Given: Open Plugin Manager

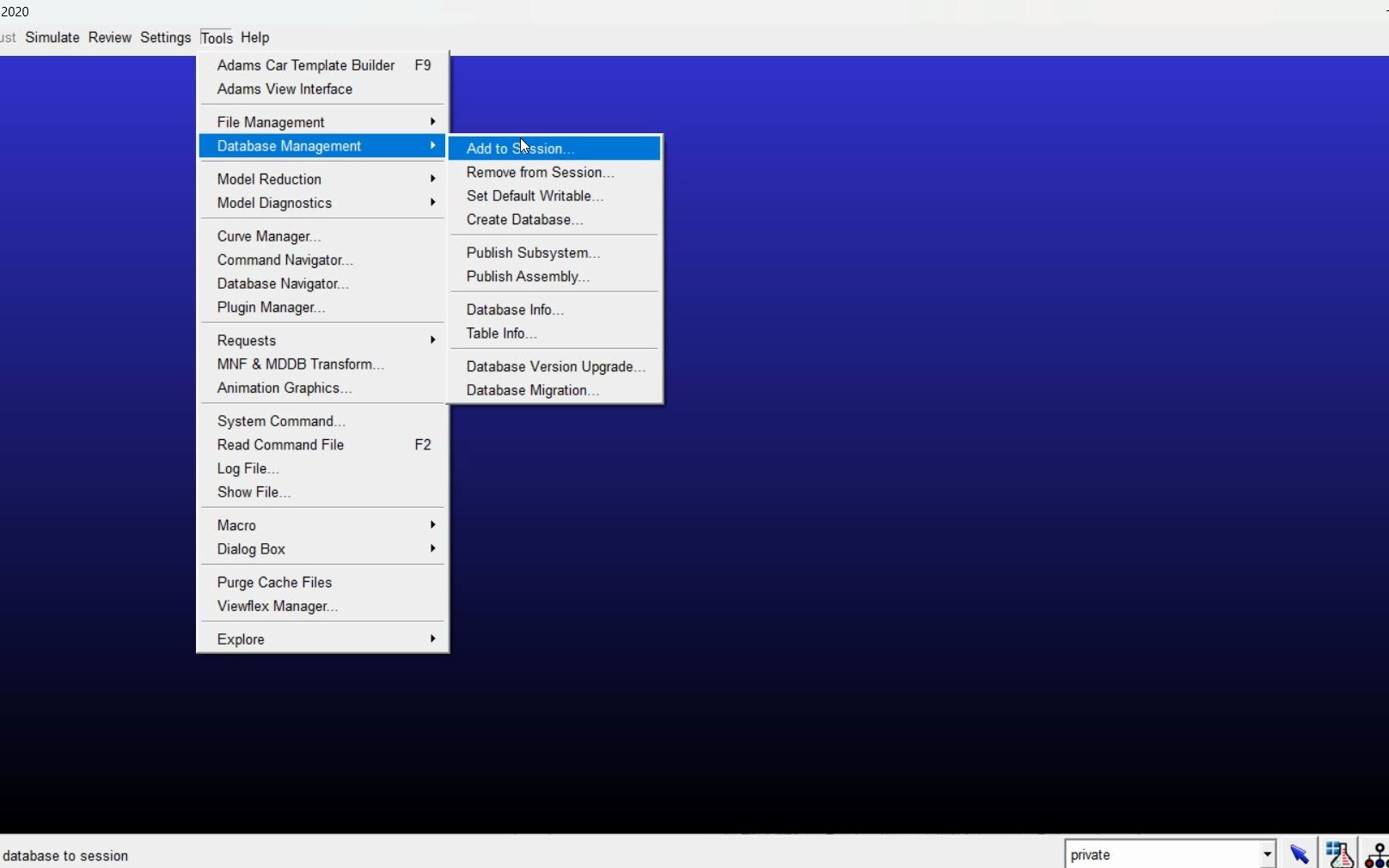Looking at the screenshot, I should tap(322, 308).
